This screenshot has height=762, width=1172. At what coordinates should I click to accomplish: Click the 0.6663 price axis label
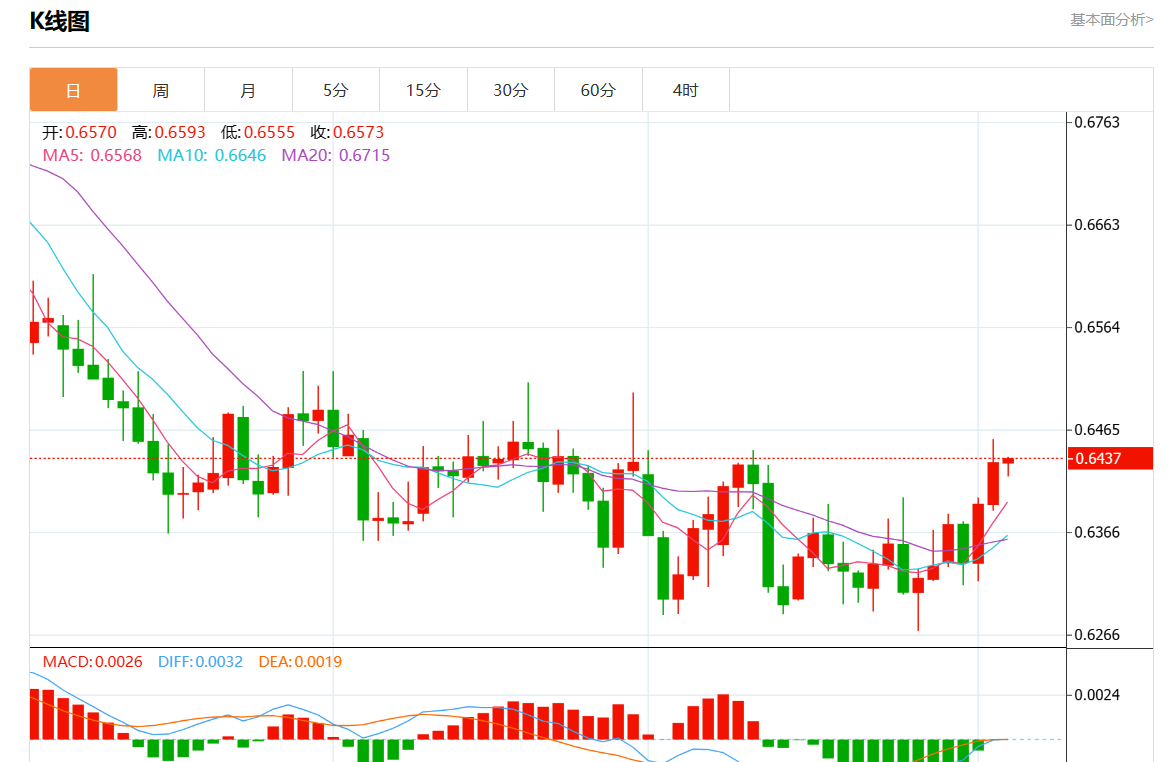pos(1097,225)
